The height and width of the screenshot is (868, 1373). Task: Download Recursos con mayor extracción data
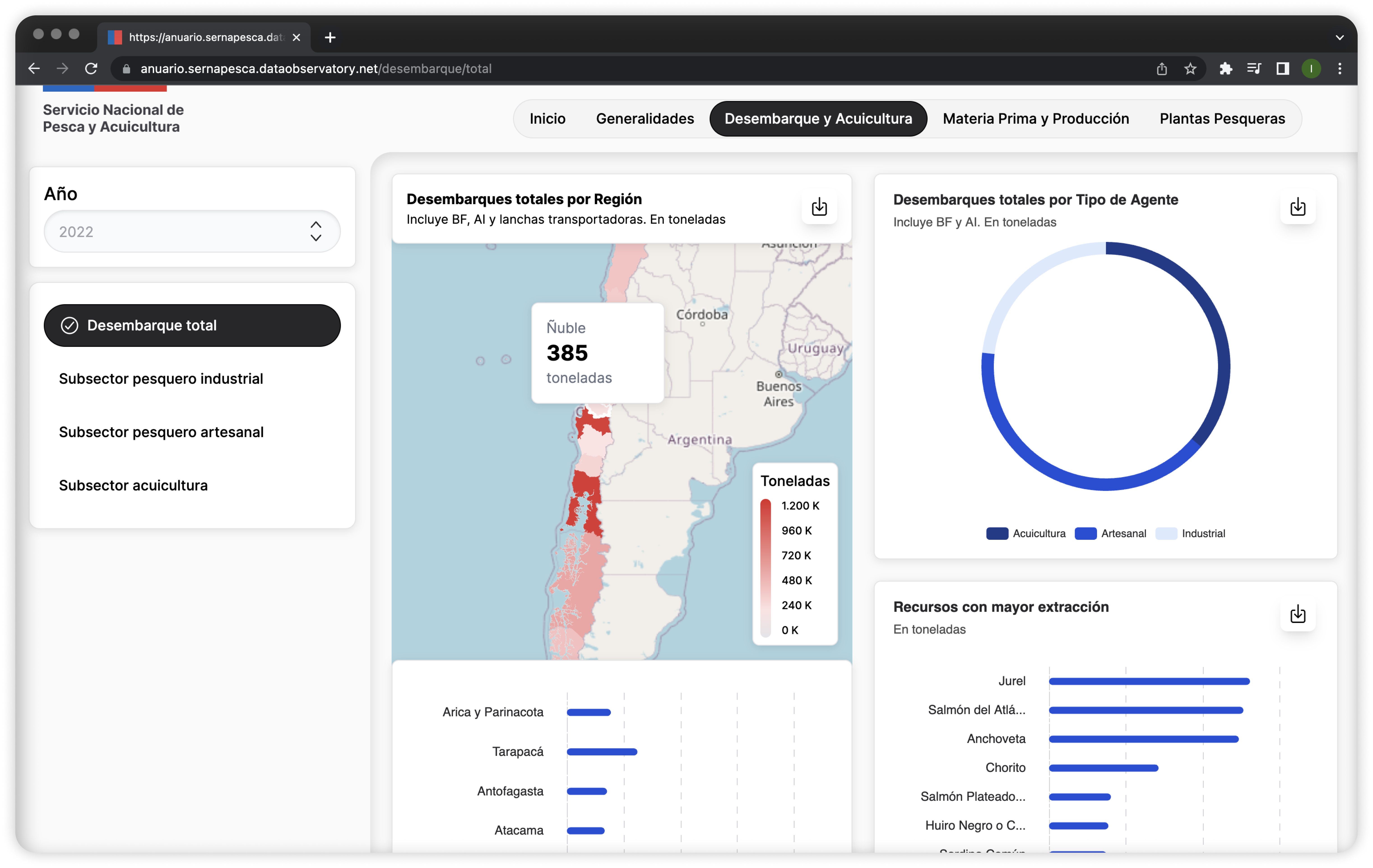click(1297, 614)
